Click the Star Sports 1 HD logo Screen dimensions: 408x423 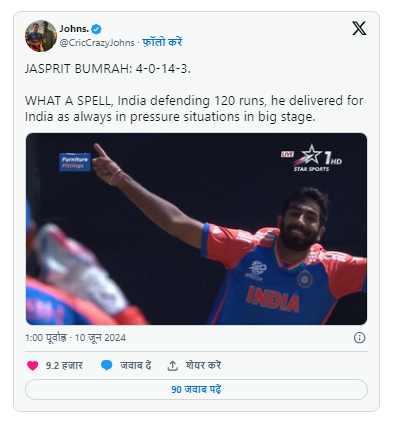(312, 158)
